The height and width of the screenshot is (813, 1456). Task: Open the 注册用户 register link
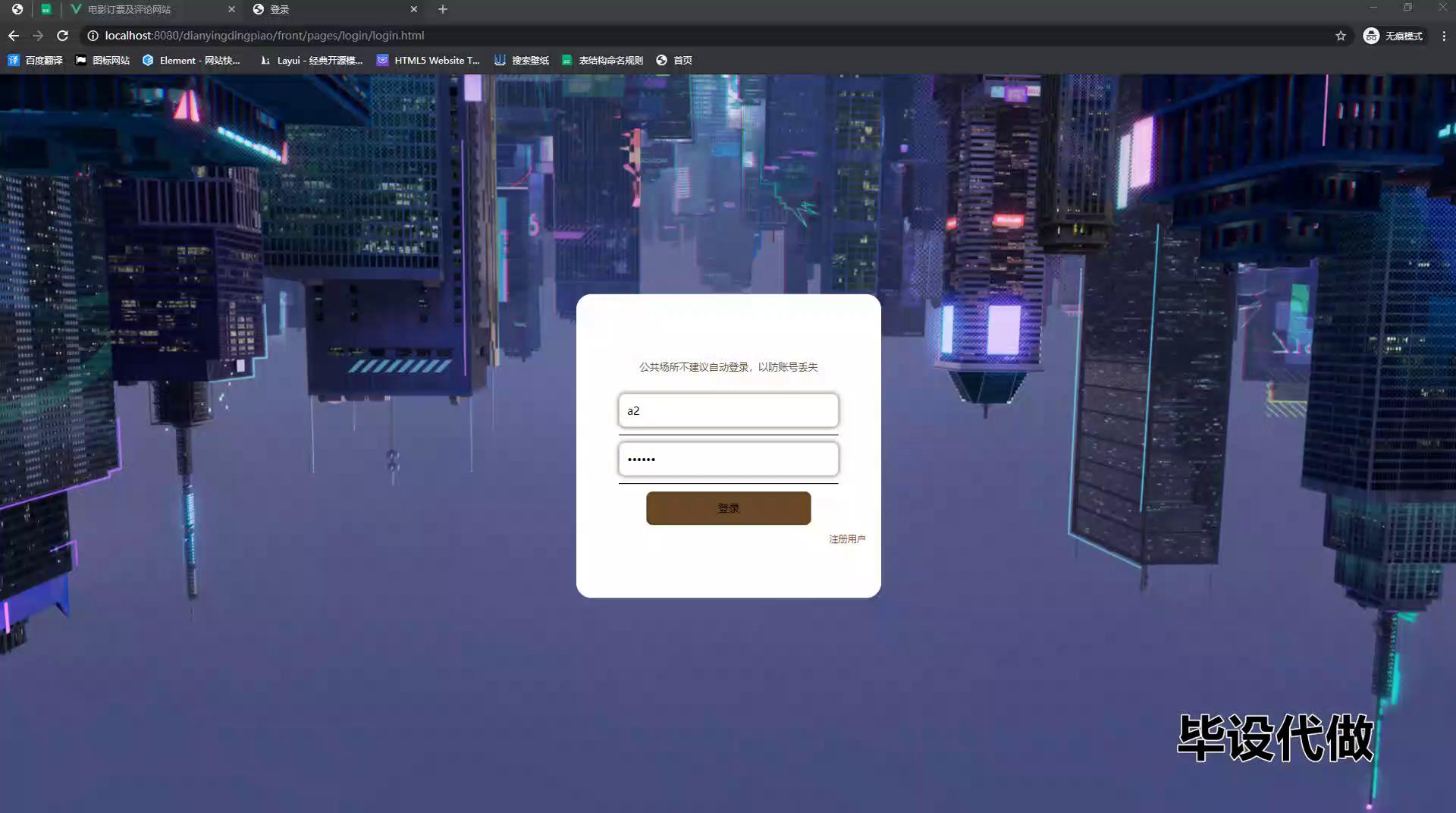coord(847,538)
